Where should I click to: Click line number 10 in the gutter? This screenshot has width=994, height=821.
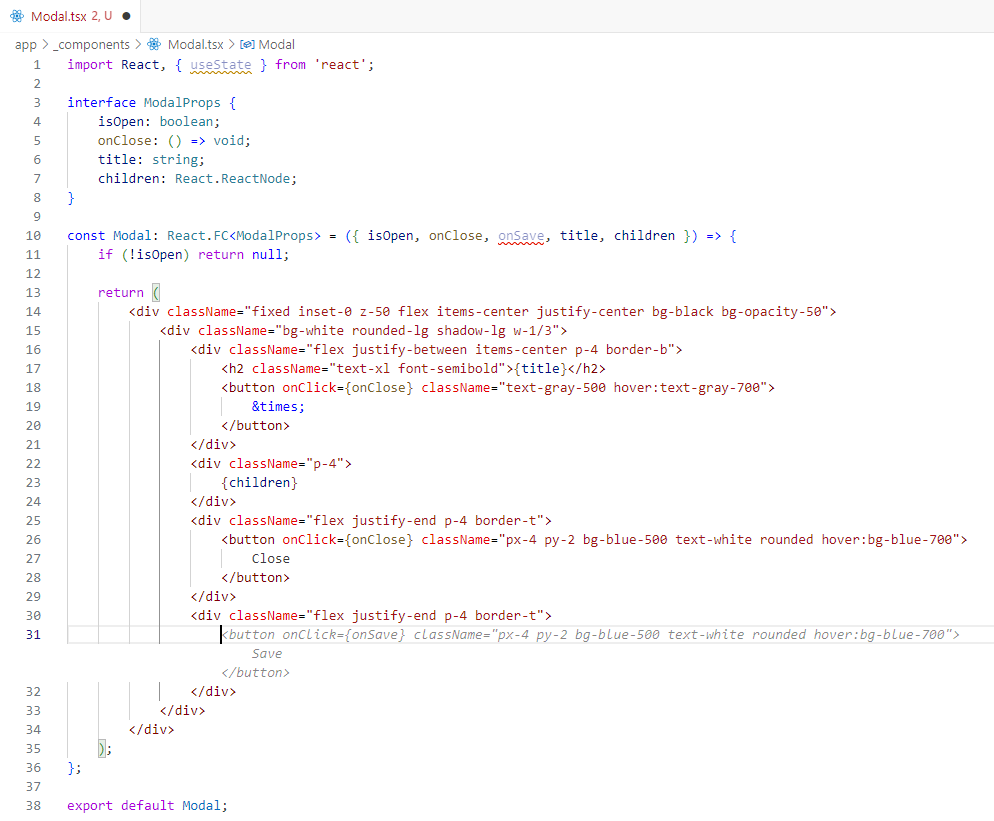point(34,235)
